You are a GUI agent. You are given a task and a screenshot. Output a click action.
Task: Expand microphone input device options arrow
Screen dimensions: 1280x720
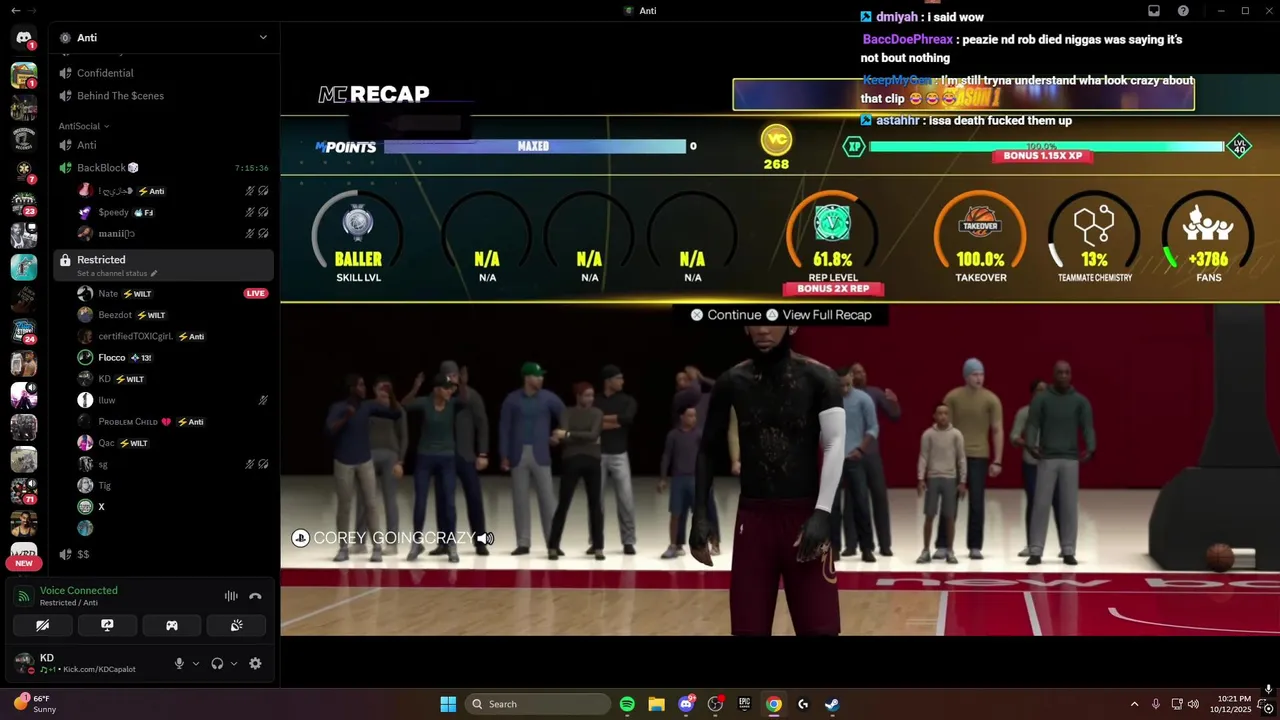click(x=196, y=663)
